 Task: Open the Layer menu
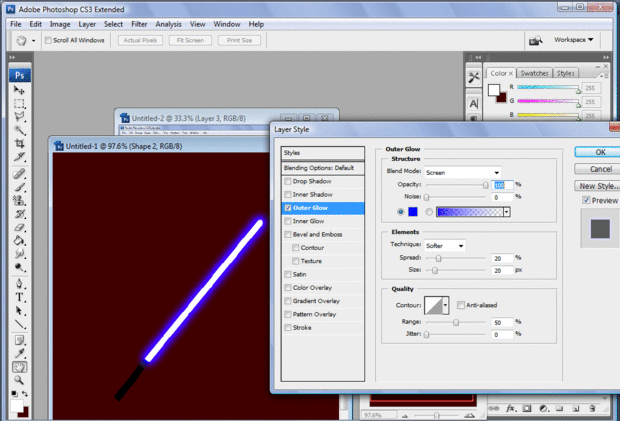point(87,24)
